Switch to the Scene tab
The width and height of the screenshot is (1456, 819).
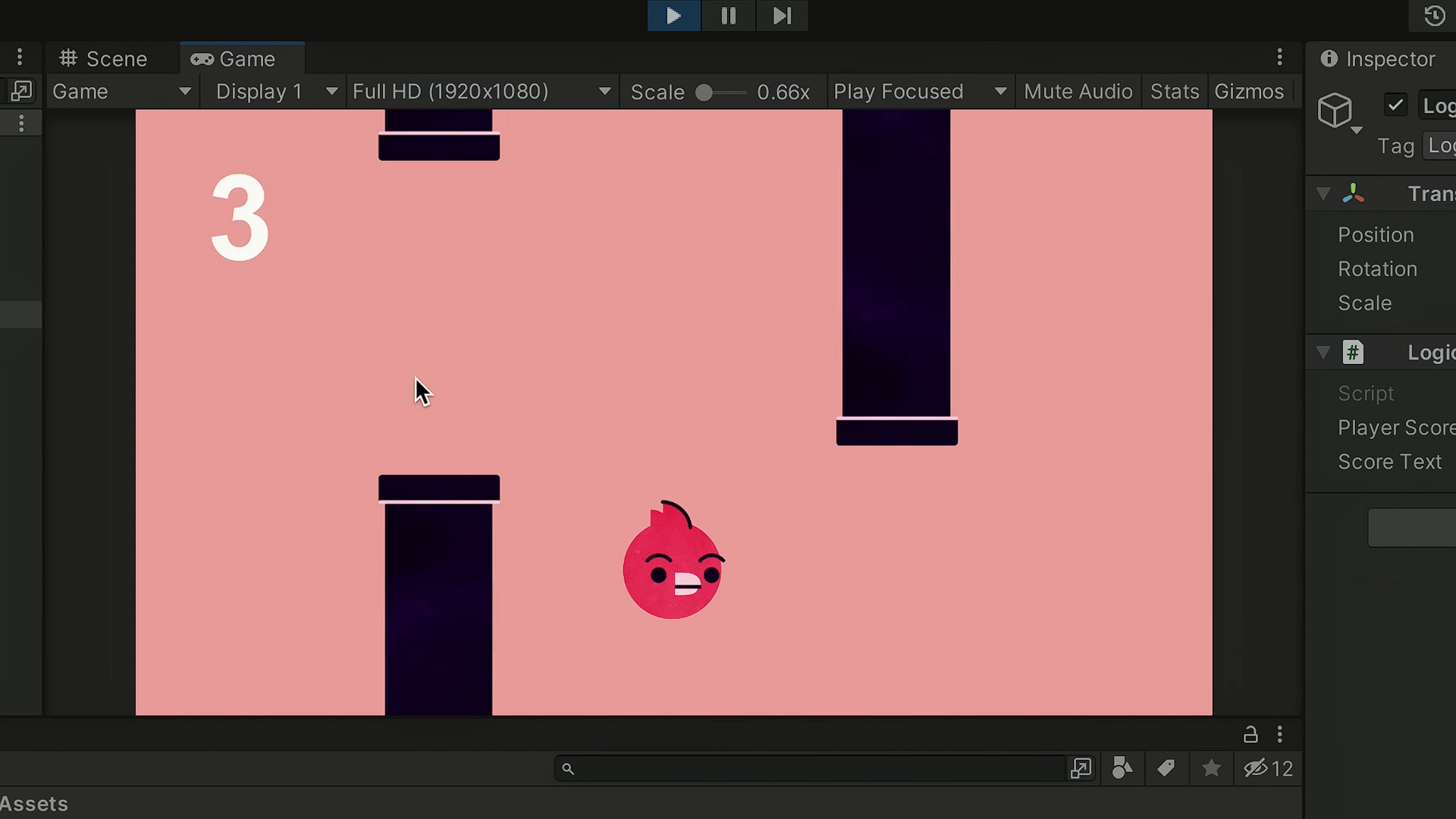(x=104, y=59)
